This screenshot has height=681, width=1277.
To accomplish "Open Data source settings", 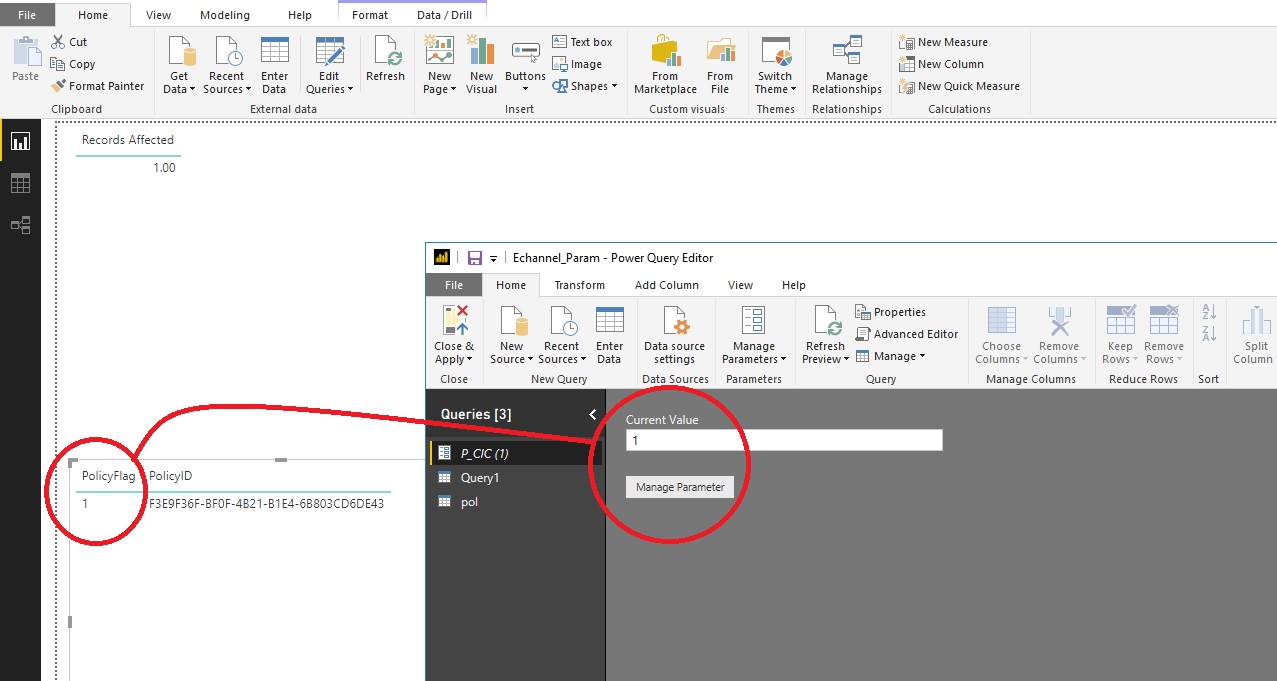I will coord(674,336).
